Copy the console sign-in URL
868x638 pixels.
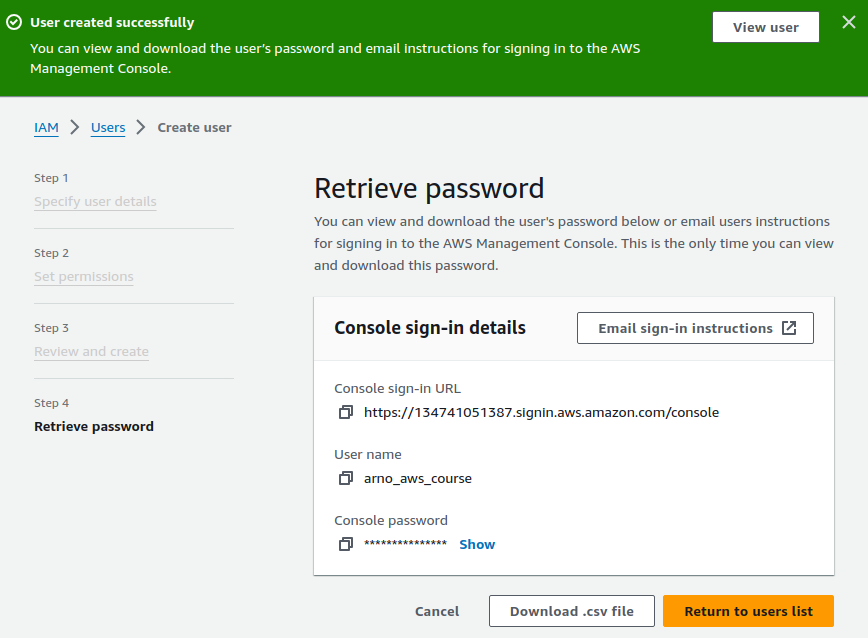[346, 412]
